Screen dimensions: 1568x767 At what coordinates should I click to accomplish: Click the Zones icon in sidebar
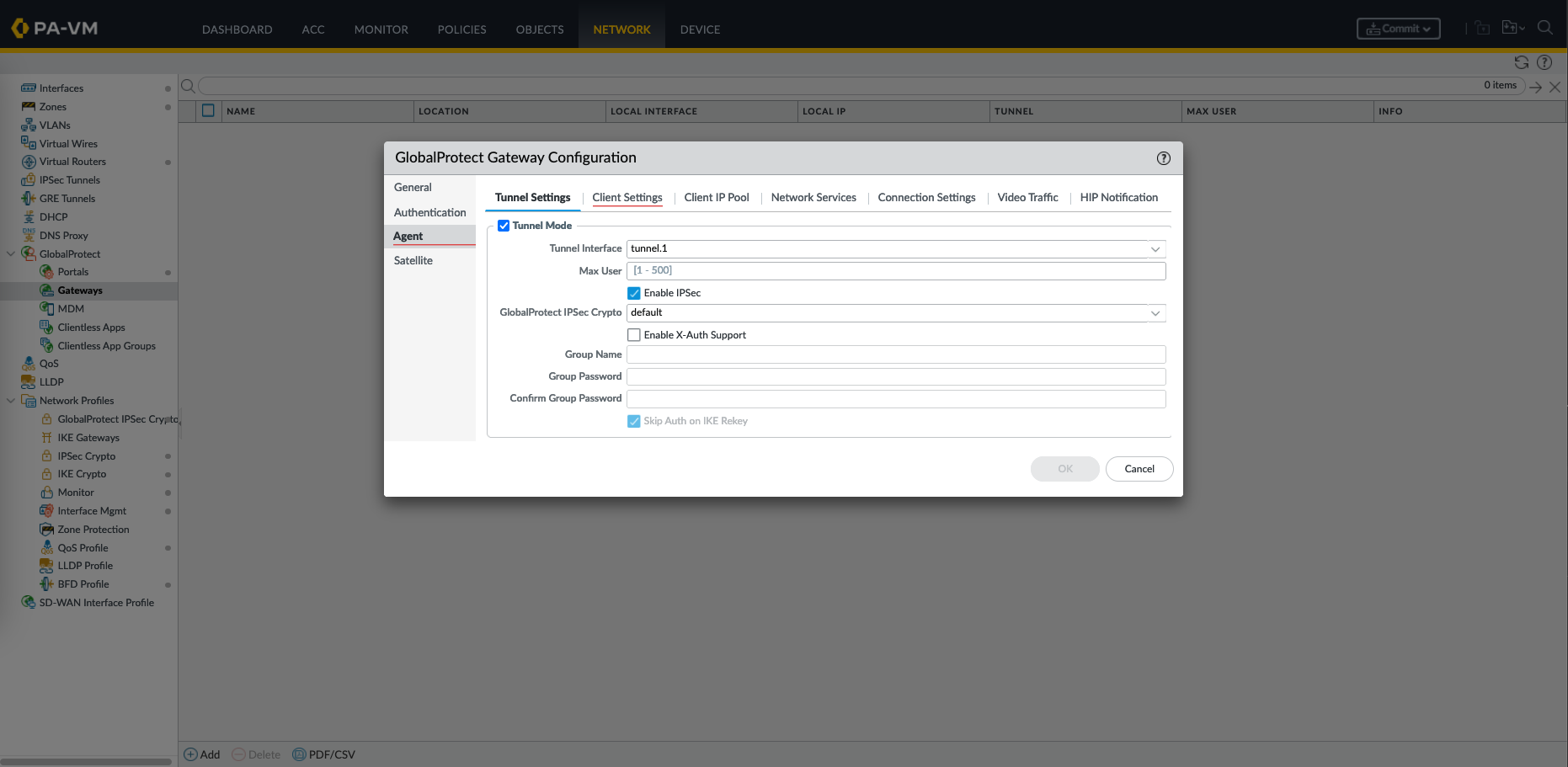pos(29,107)
